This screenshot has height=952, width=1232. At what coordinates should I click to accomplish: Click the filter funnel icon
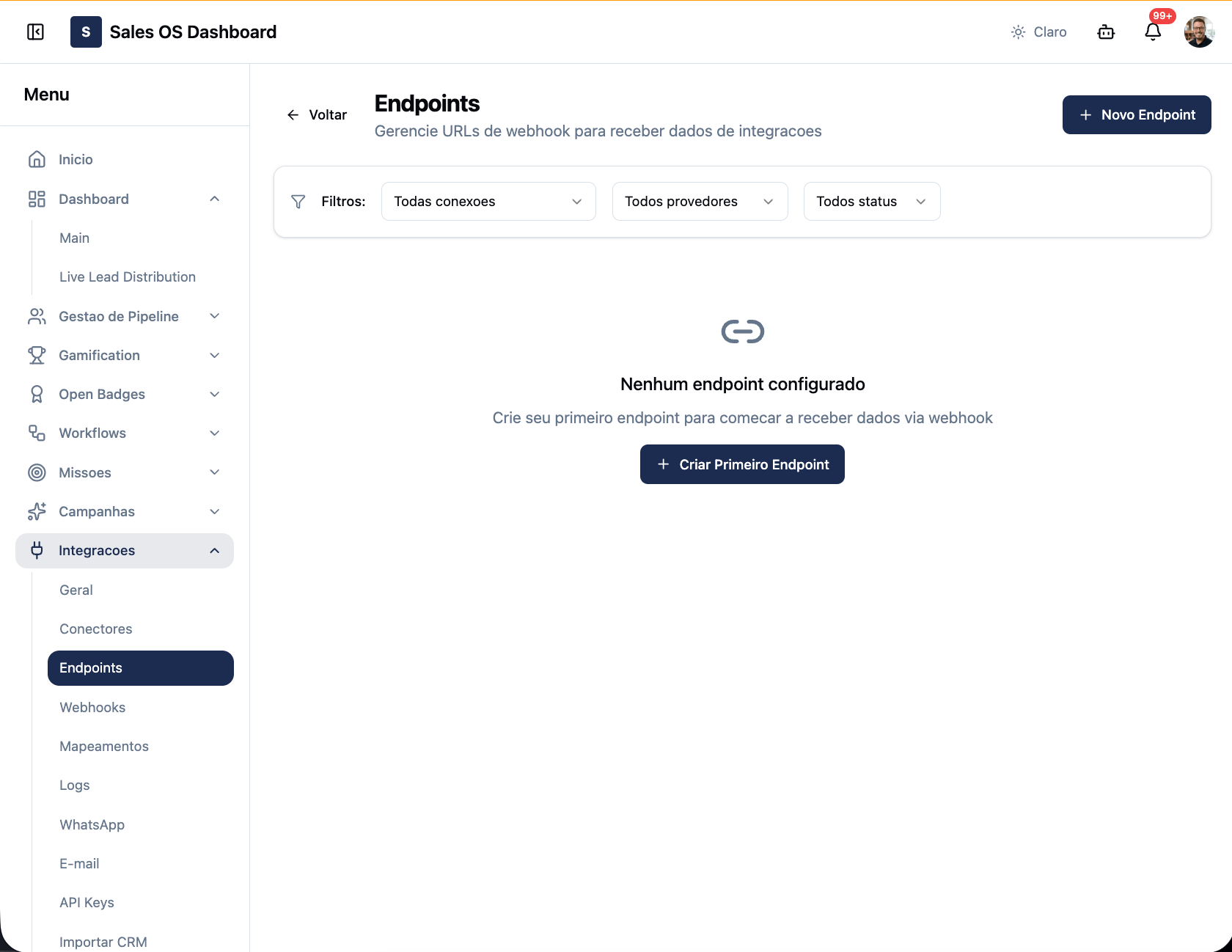tap(298, 202)
